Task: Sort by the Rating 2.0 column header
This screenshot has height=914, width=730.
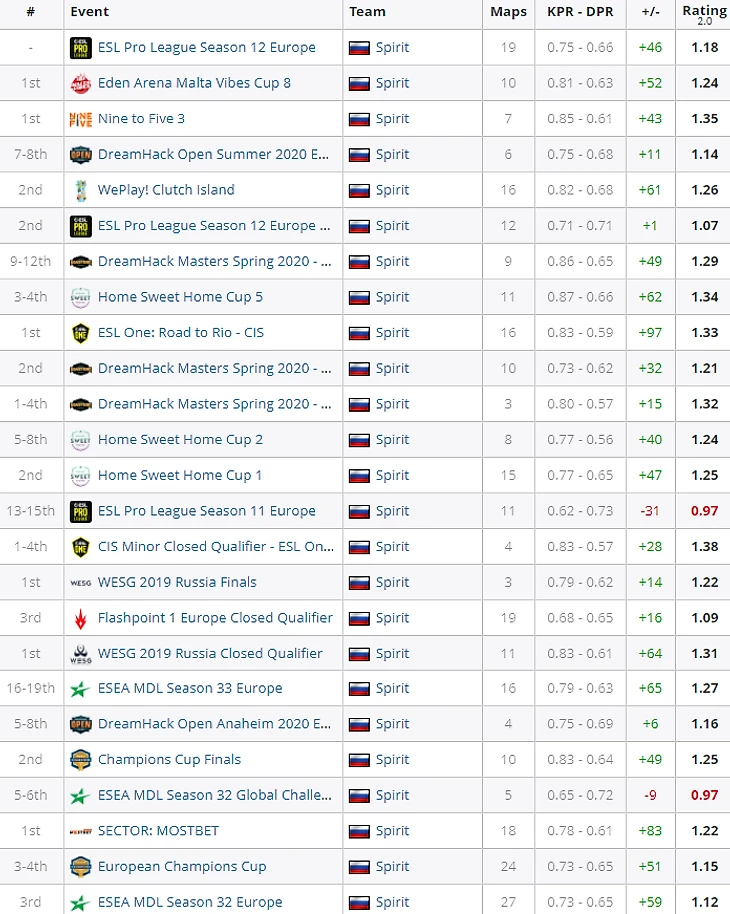Action: coord(704,14)
